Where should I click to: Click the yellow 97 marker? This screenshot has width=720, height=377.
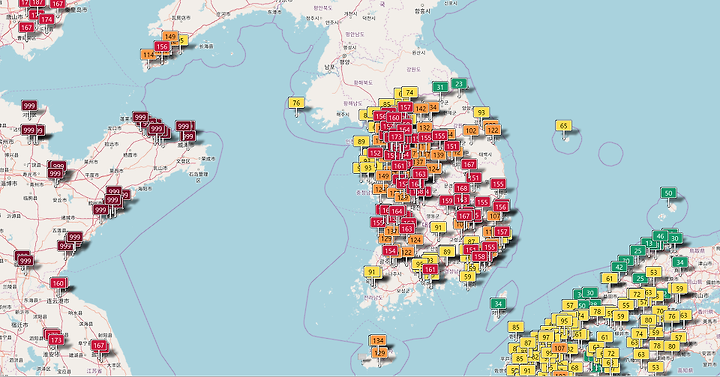[x=546, y=337]
